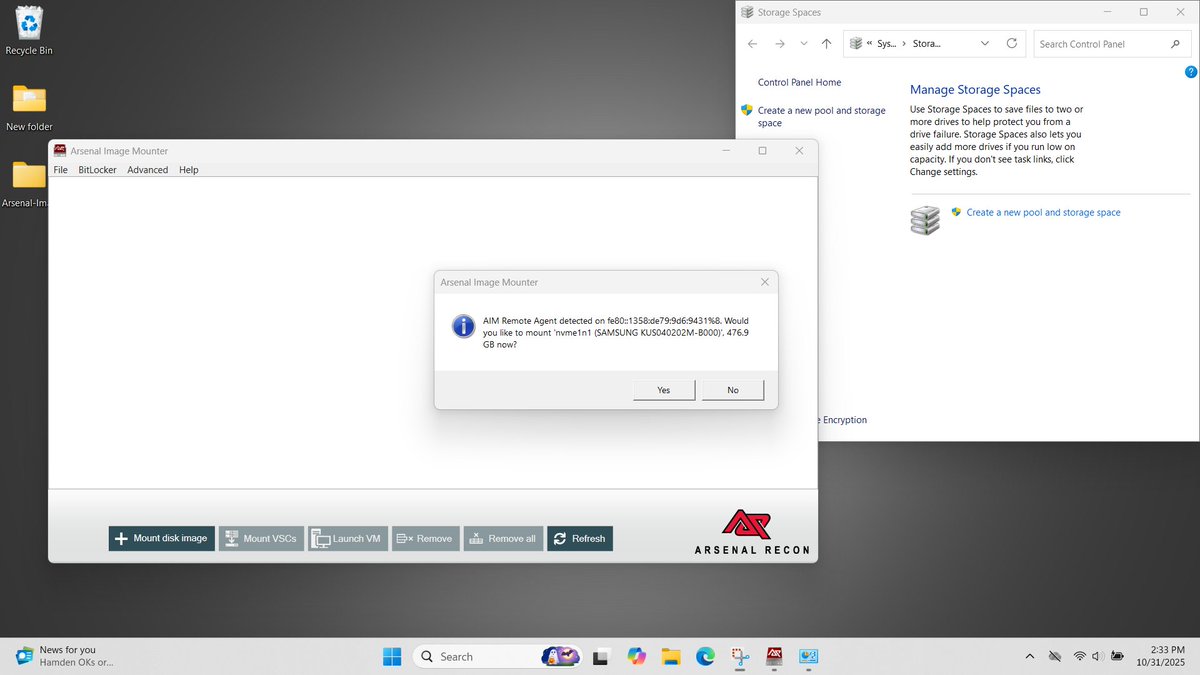This screenshot has height=675, width=1200.
Task: Click the Search Control Panel field
Action: point(1112,44)
